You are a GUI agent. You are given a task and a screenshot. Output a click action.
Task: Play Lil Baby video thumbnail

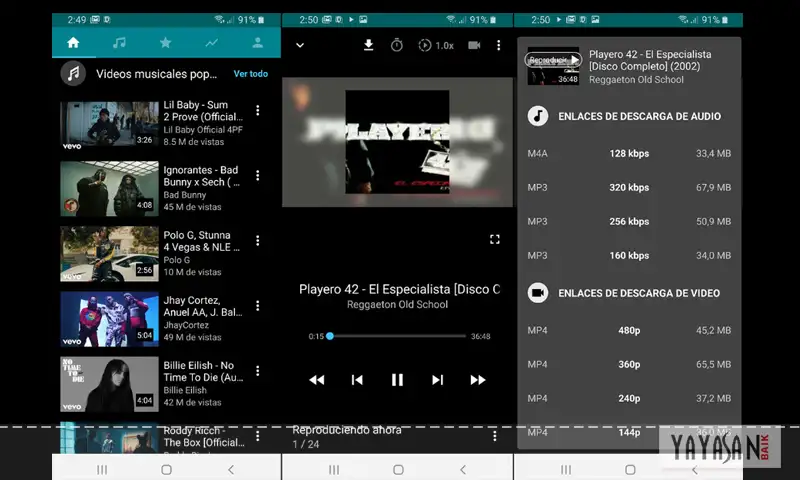click(109, 125)
